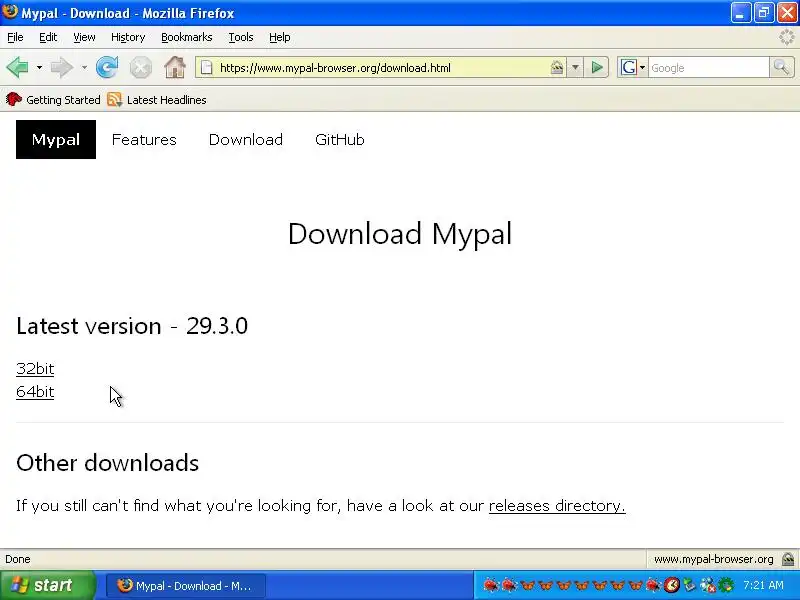Click the Other downloads heading

(107, 463)
